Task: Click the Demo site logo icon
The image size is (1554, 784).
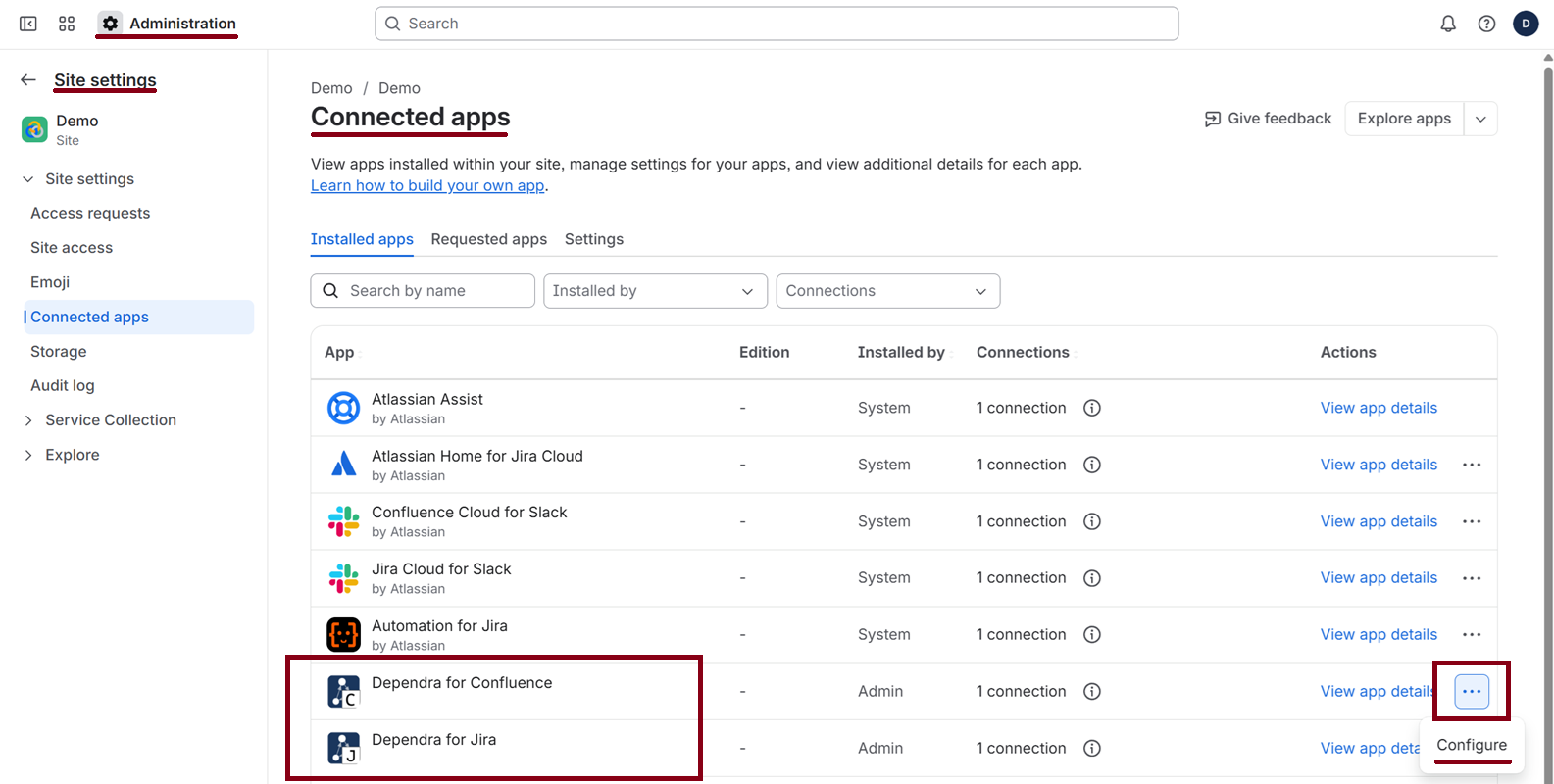Action: click(x=35, y=129)
